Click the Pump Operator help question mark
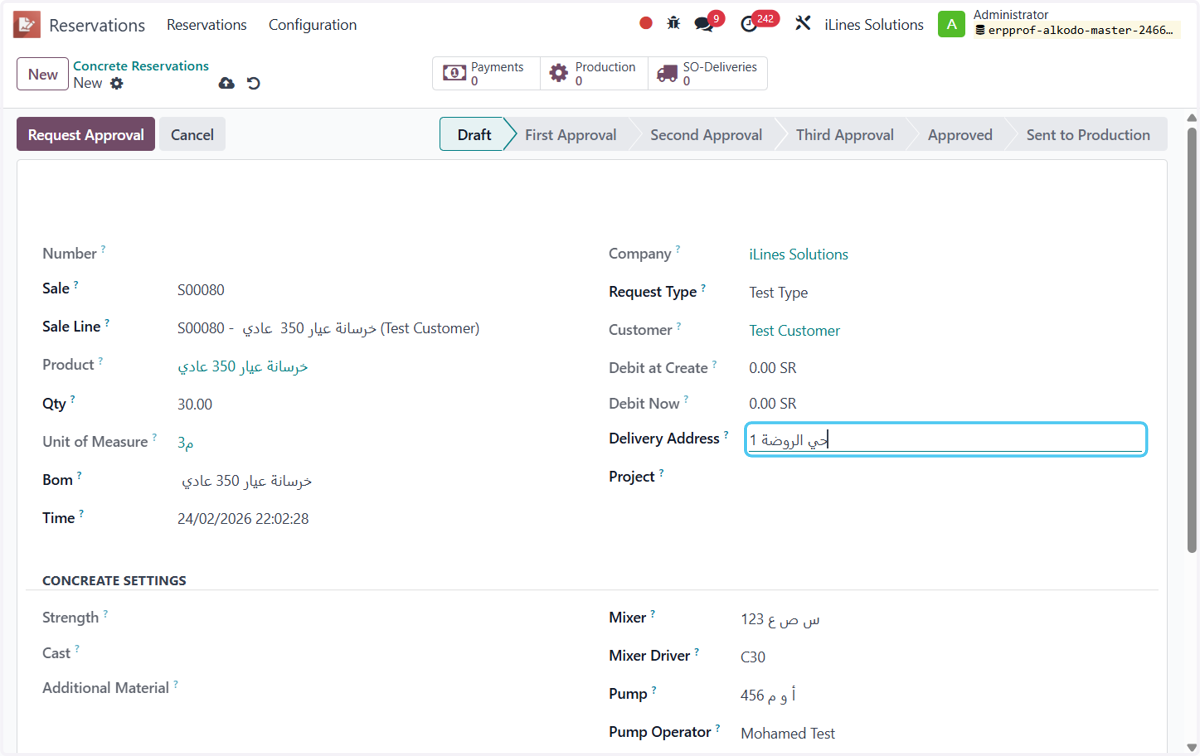Viewport: 1200px width, 756px height. [x=717, y=729]
